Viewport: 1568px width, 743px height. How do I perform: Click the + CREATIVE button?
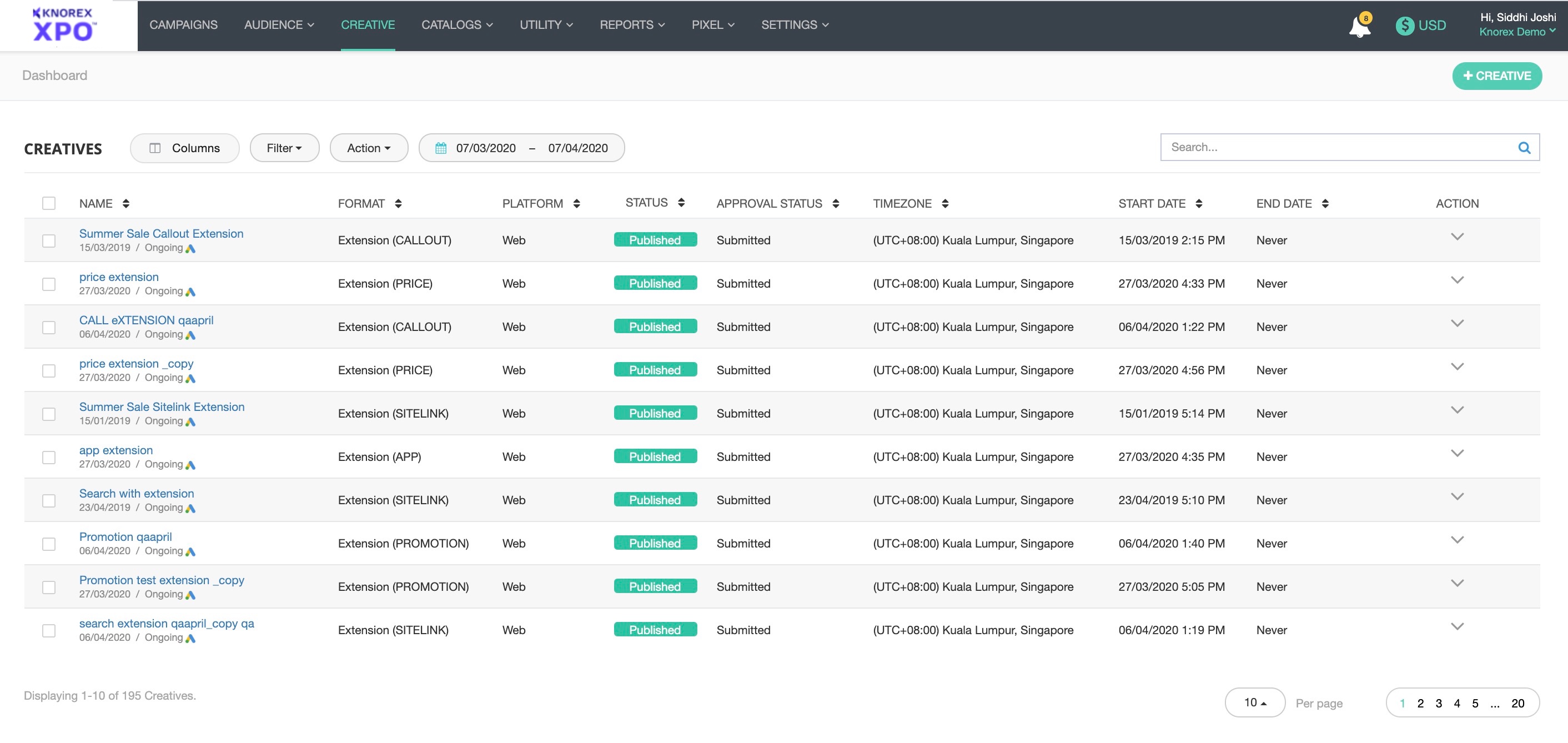tap(1496, 76)
